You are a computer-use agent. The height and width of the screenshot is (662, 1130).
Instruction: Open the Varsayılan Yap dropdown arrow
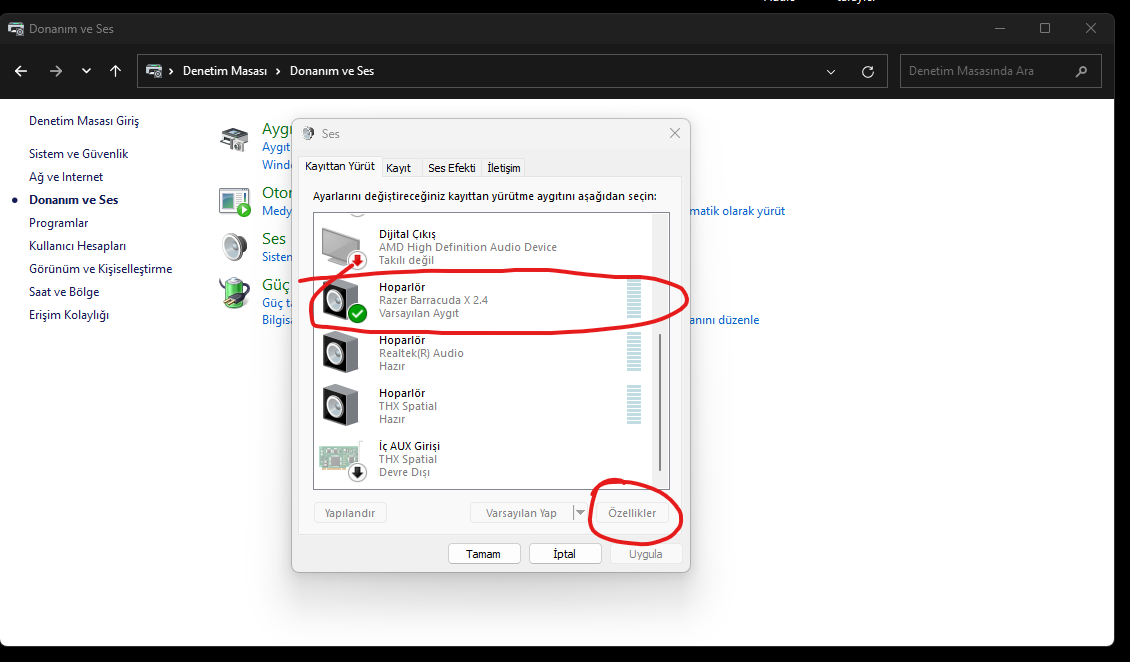tap(579, 513)
